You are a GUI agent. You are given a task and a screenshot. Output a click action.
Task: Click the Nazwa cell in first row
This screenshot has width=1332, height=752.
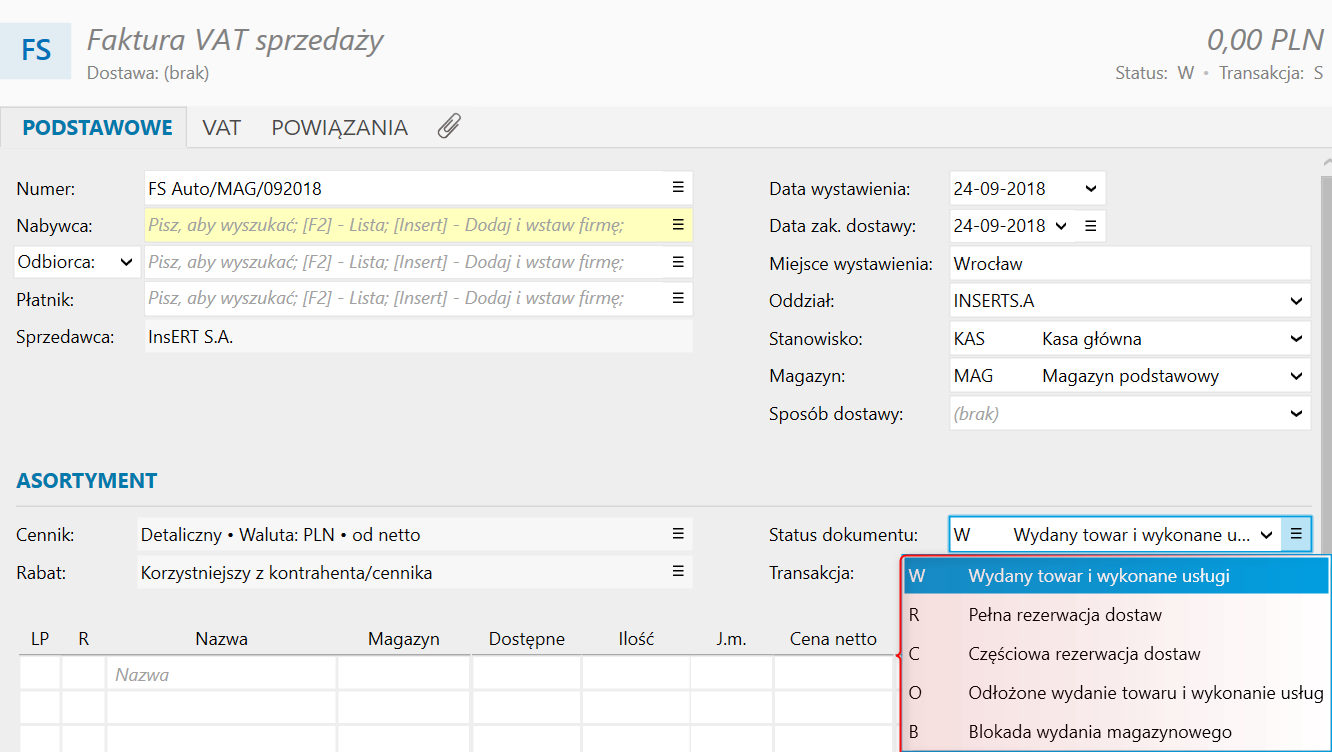(x=221, y=674)
